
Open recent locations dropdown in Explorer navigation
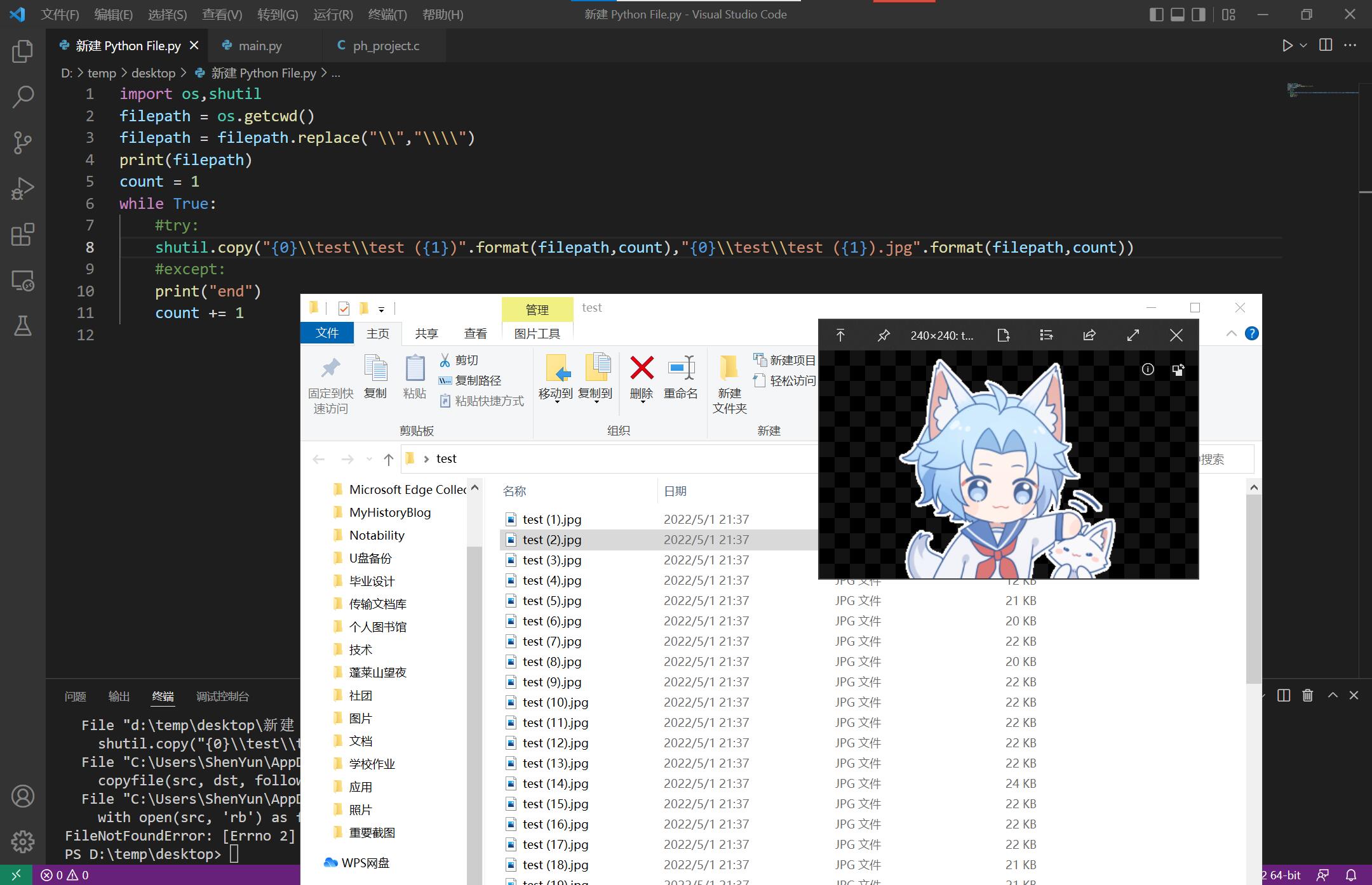(368, 459)
